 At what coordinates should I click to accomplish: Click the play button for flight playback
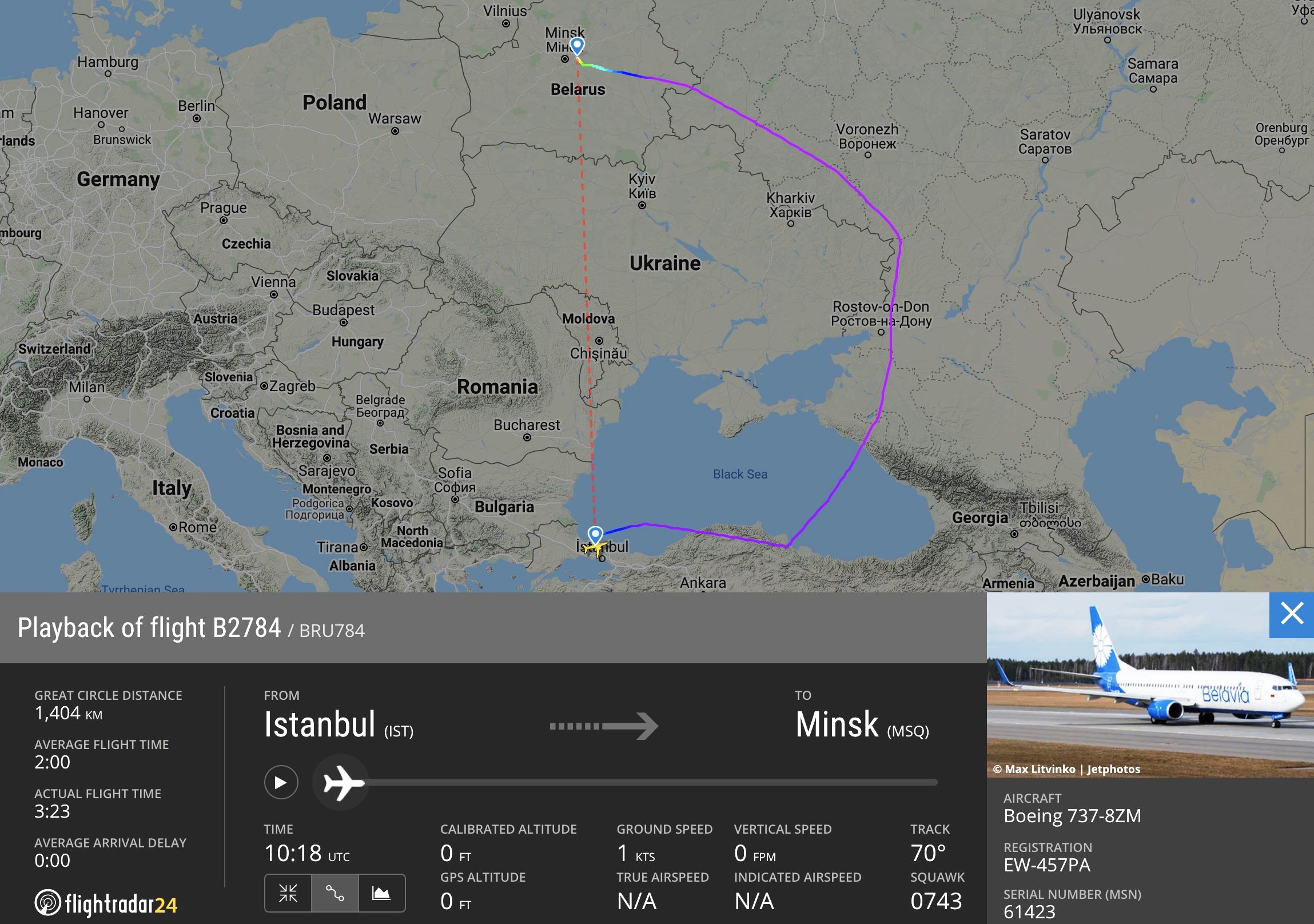[281, 782]
